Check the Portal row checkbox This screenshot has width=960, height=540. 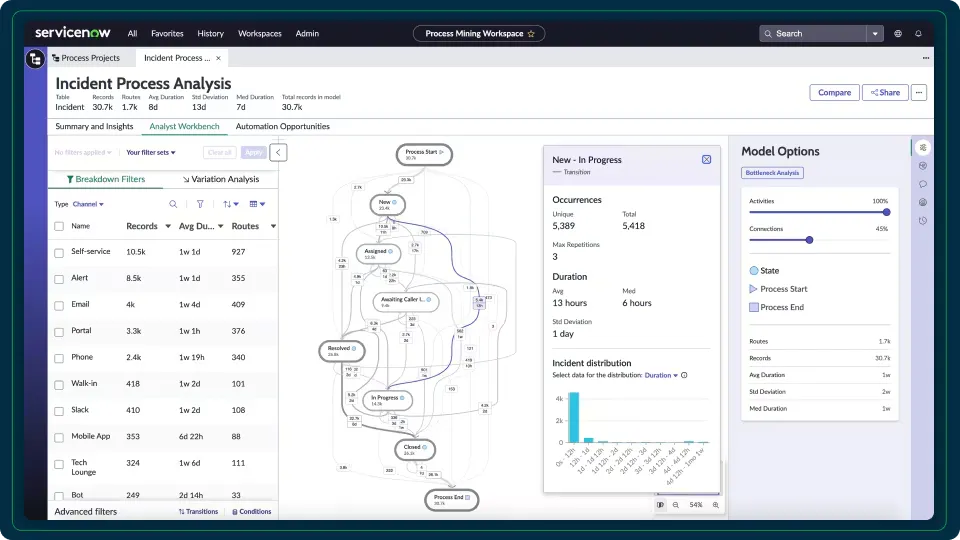[x=59, y=332]
